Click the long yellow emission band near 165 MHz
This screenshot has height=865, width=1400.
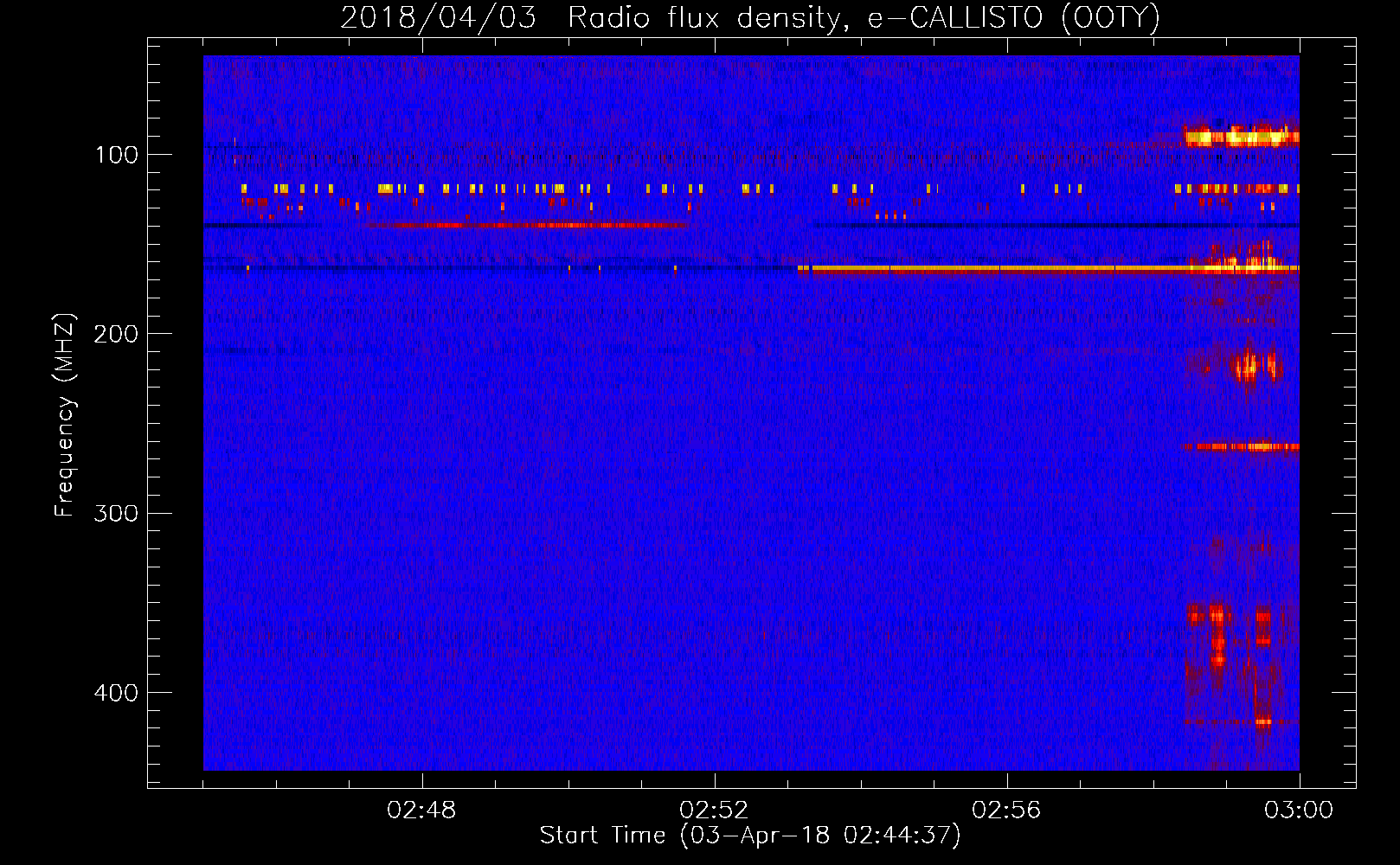pos(1048,270)
